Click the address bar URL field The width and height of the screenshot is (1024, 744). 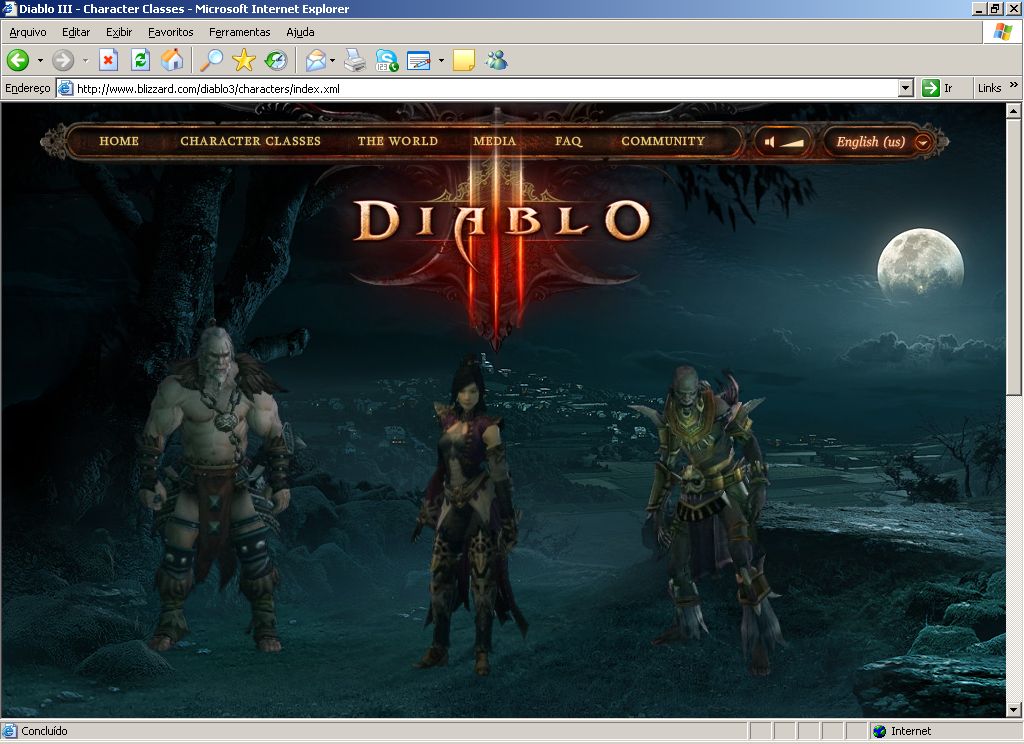tap(480, 88)
